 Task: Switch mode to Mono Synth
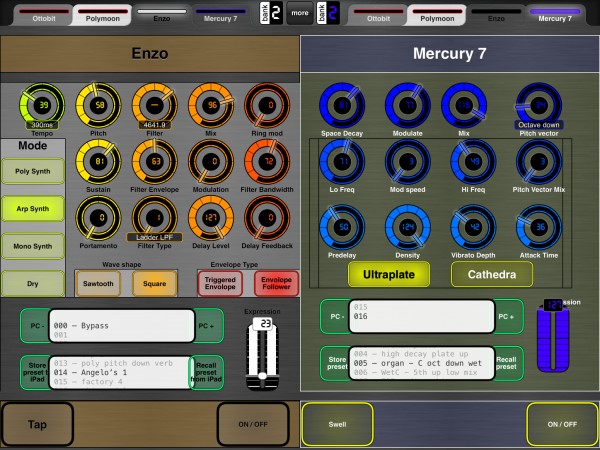click(x=33, y=246)
